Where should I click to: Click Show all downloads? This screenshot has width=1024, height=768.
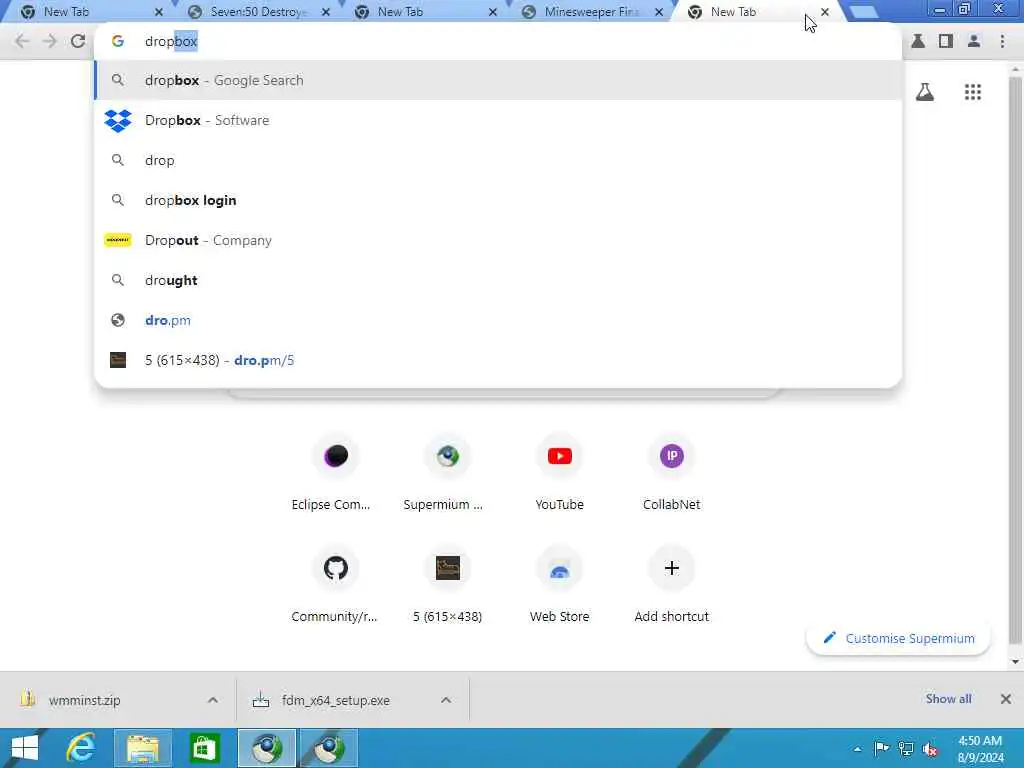click(x=948, y=699)
